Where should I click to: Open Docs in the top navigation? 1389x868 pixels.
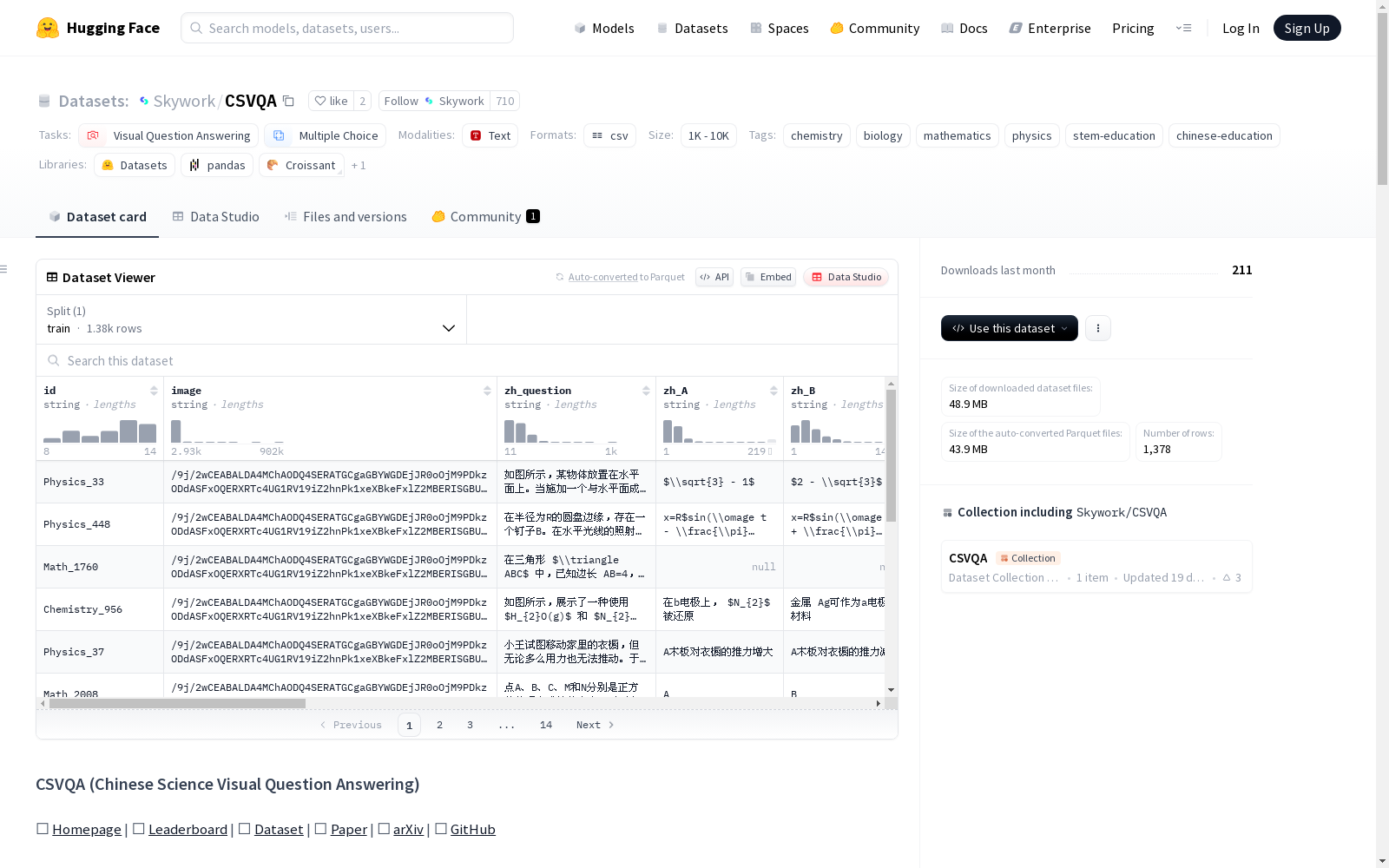pyautogui.click(x=964, y=28)
